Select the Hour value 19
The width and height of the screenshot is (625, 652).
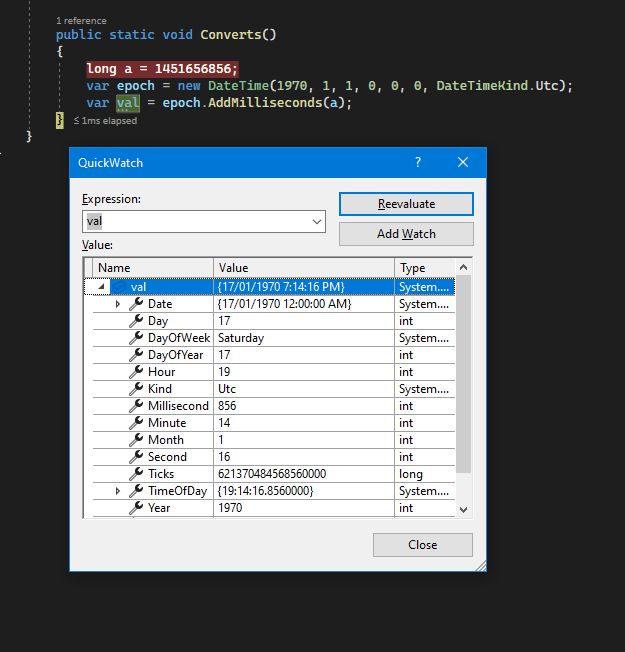[x=224, y=372]
